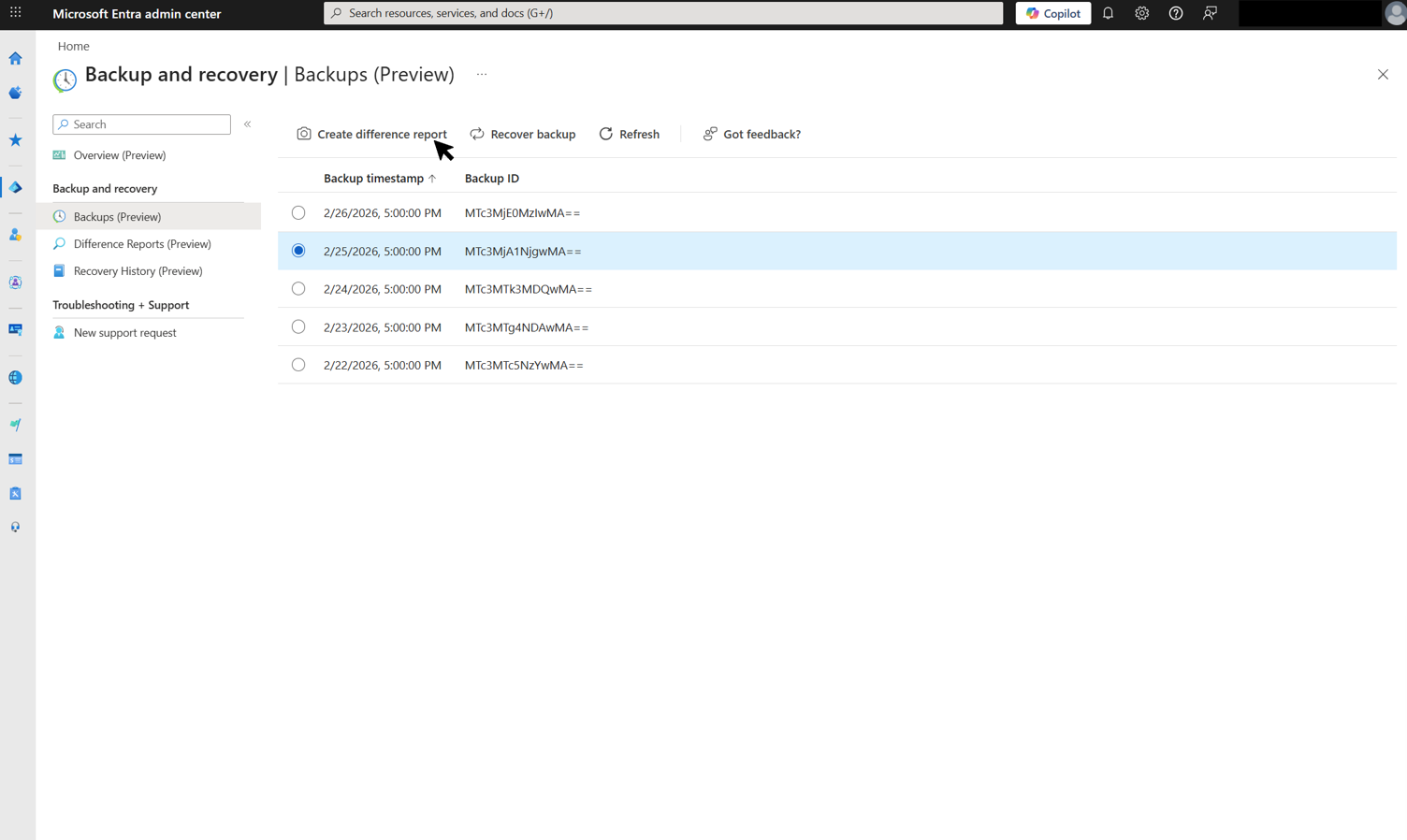Click the feedback icon in the top bar
The height and width of the screenshot is (840, 1407).
[1209, 13]
